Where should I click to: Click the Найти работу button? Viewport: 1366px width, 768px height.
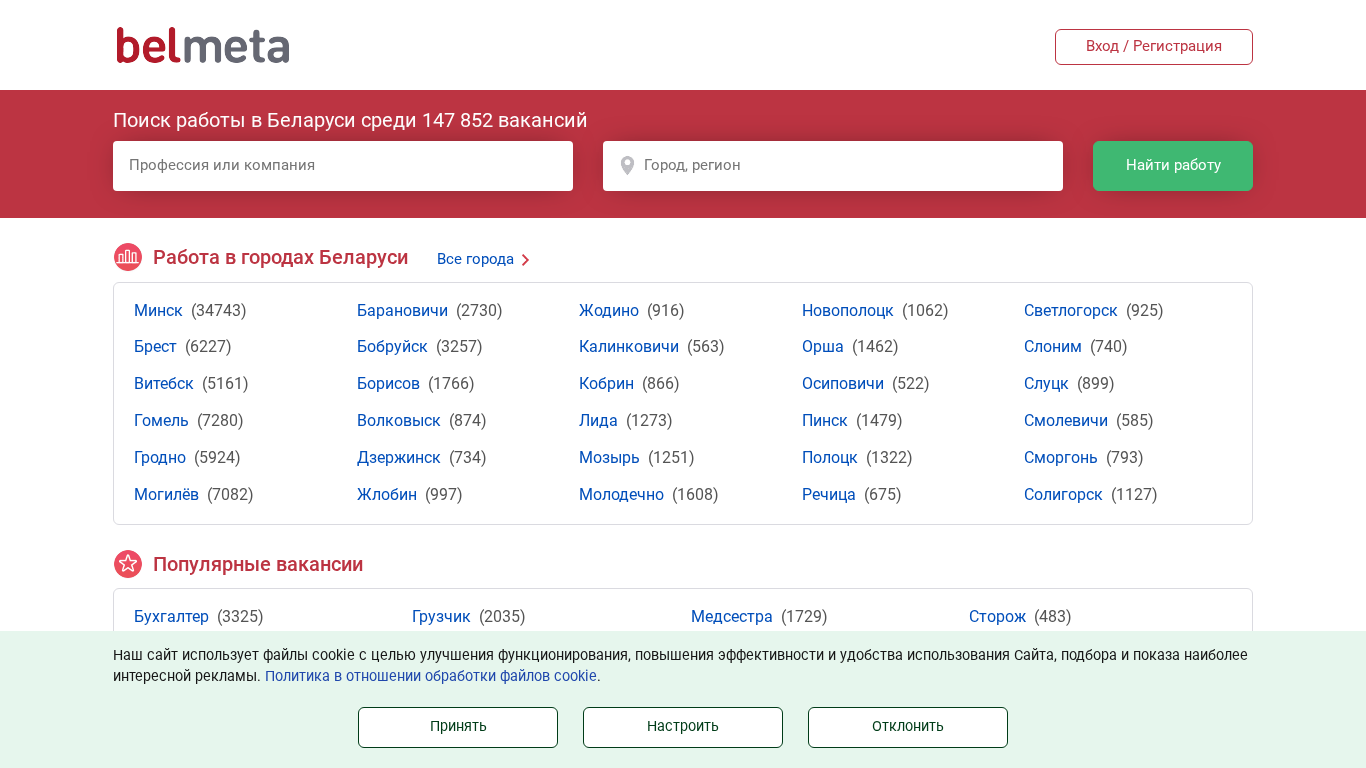[x=1173, y=166]
